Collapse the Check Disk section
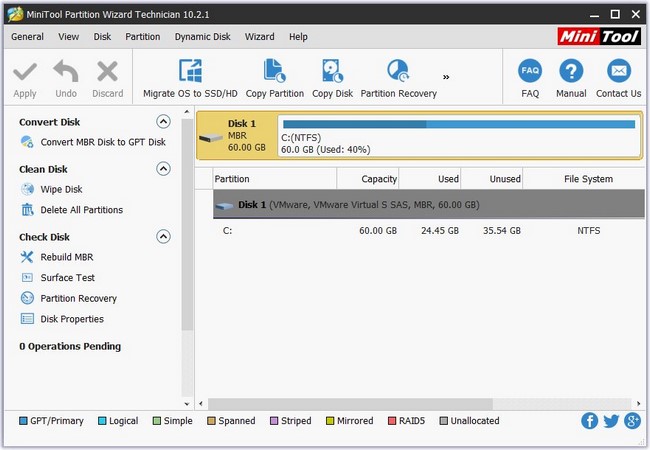 (x=163, y=237)
